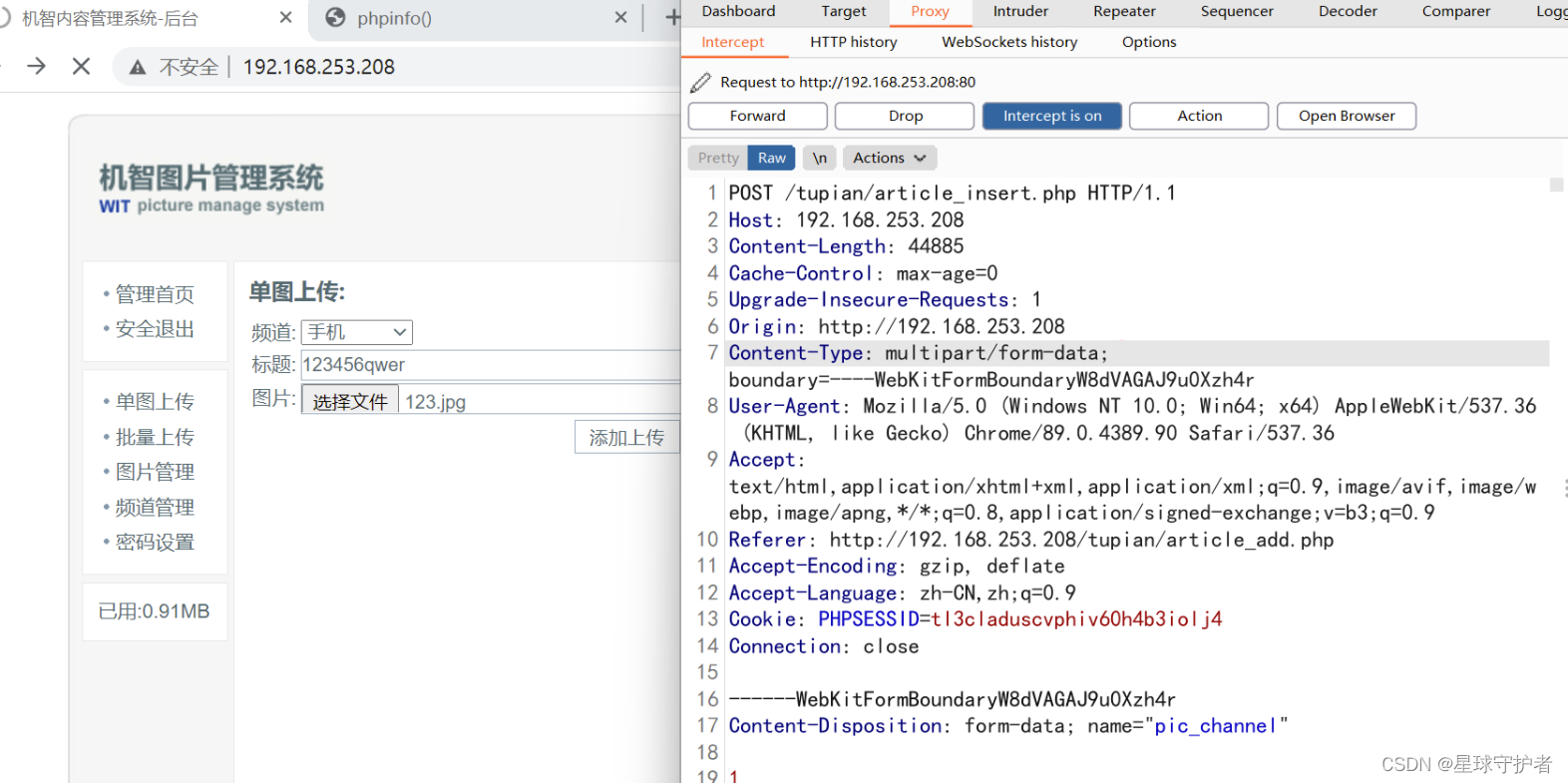
Task: Click the Origin header line
Action: click(x=897, y=326)
